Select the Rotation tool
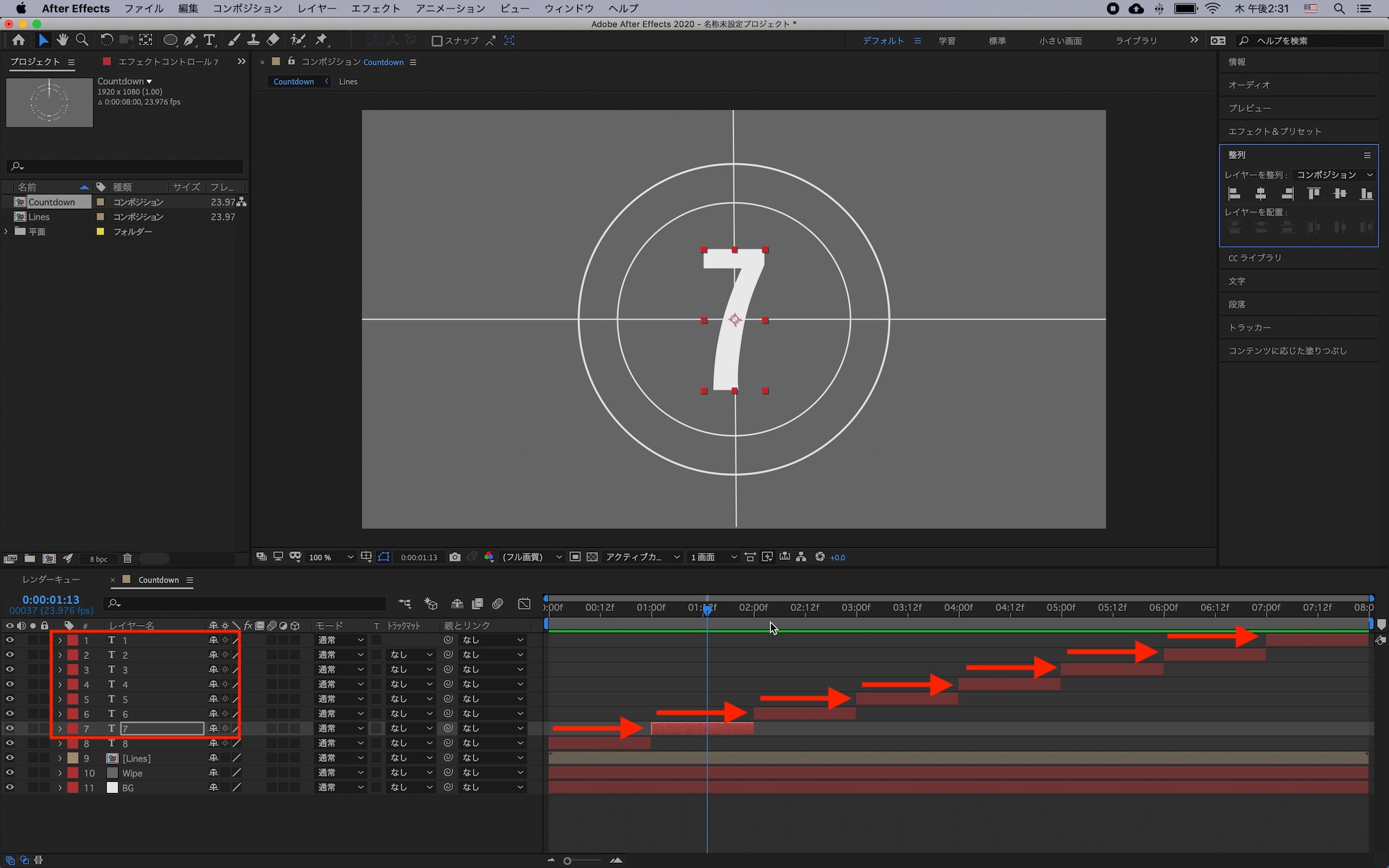The image size is (1389, 868). (106, 40)
